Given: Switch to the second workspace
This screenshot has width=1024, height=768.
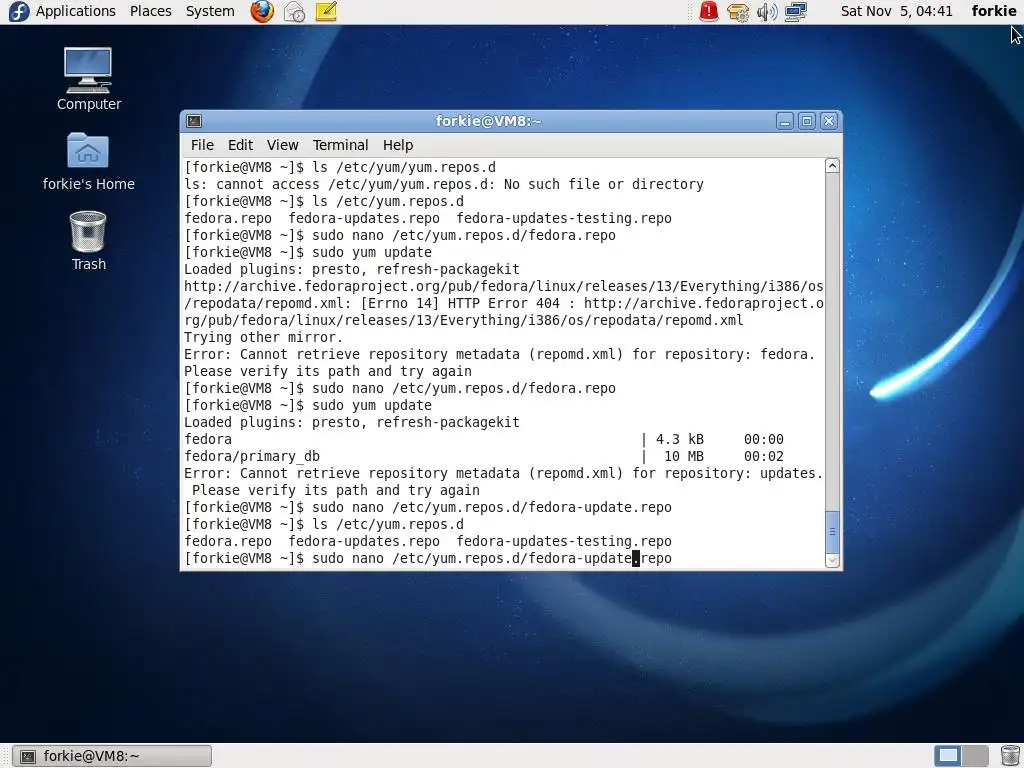Looking at the screenshot, I should coord(974,756).
